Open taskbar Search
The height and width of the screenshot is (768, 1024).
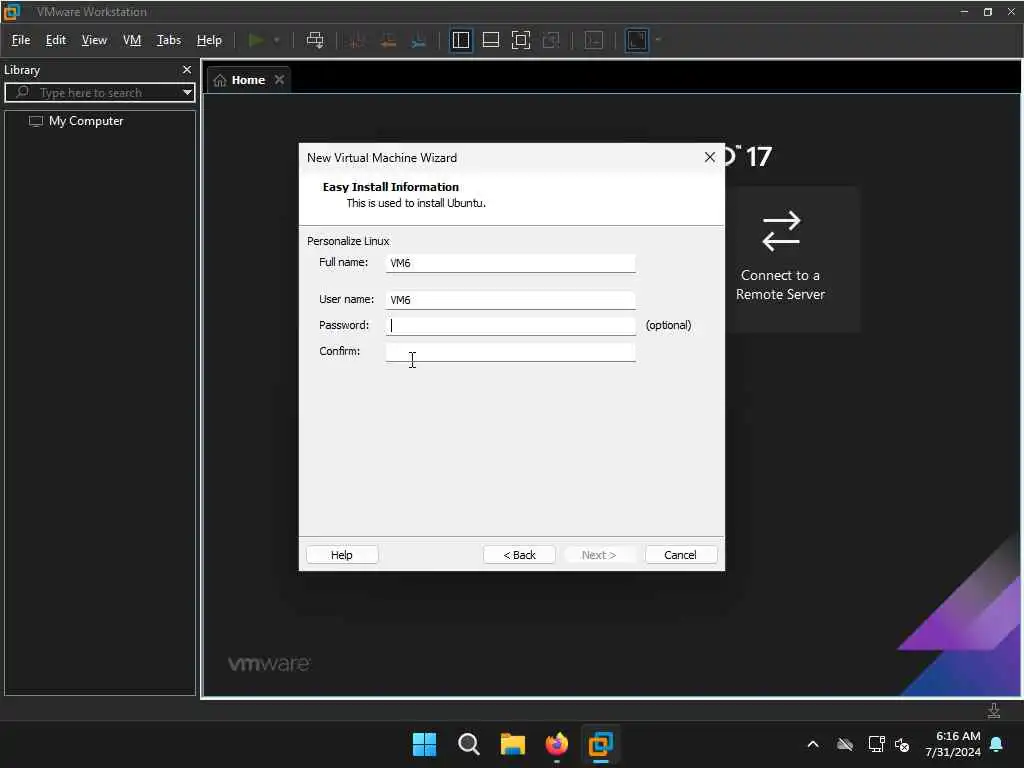[469, 744]
